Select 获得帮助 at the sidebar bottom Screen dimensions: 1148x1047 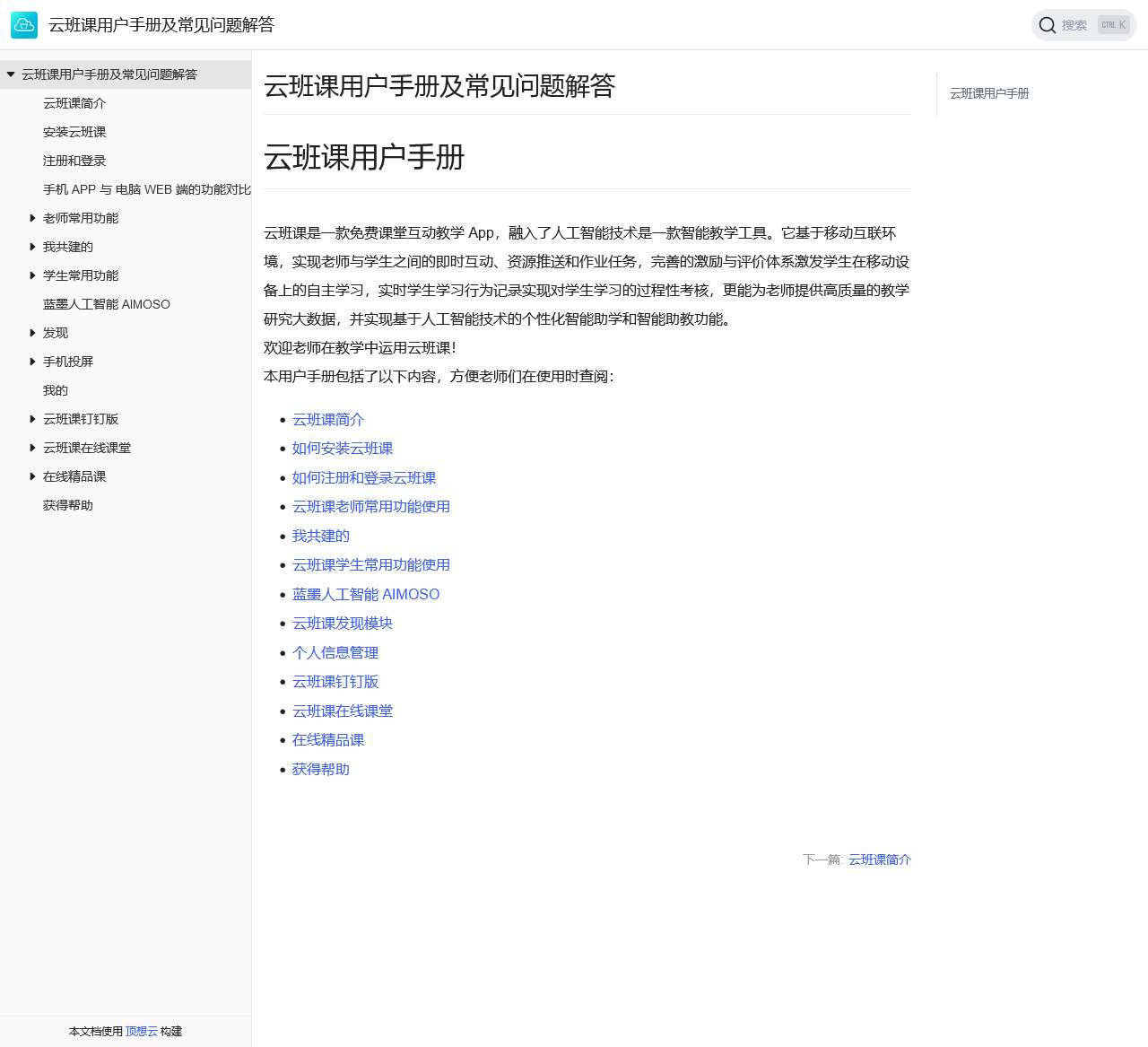(67, 505)
